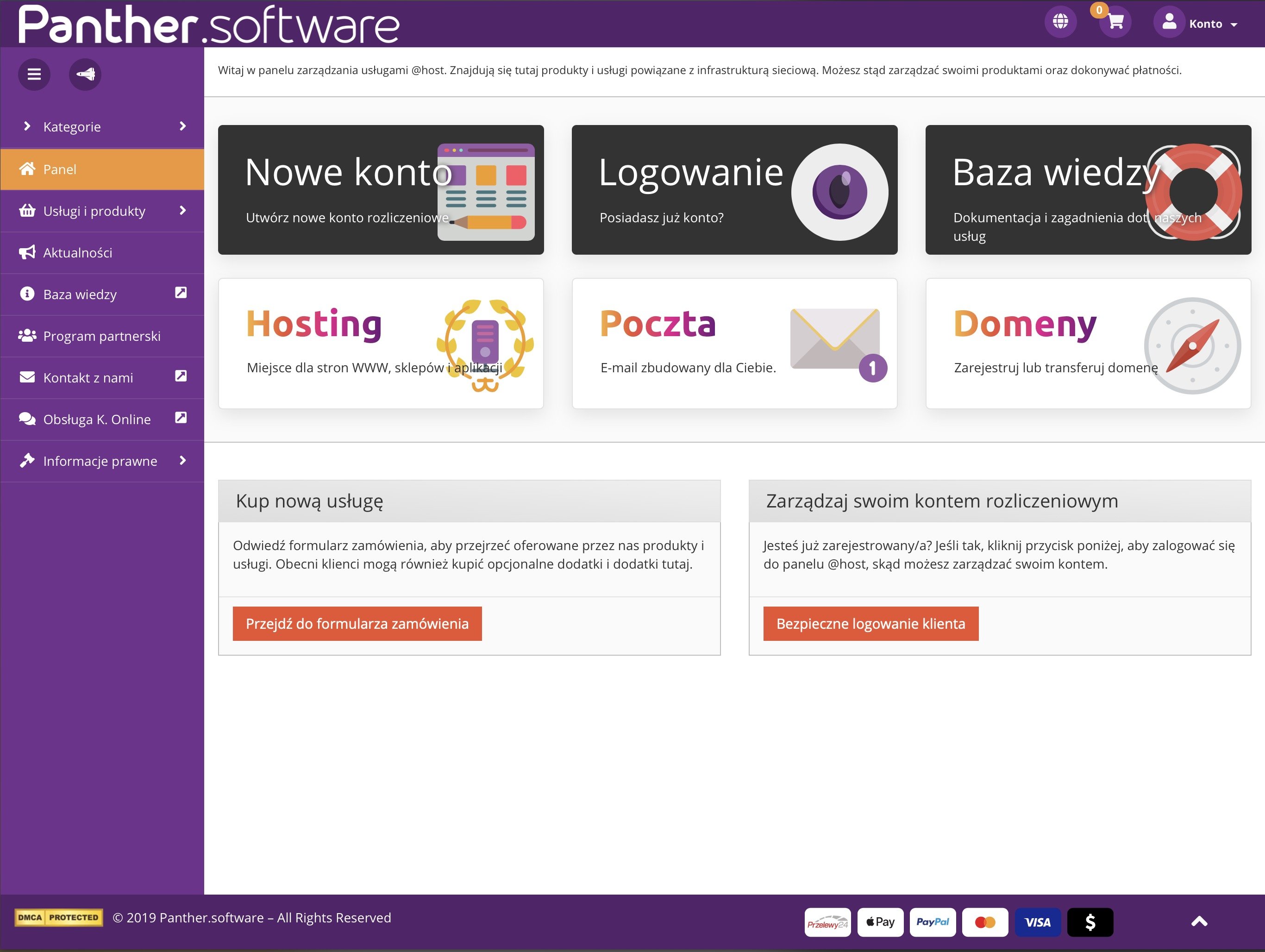The height and width of the screenshot is (952, 1265).
Task: Open the Nowe konto card
Action: pyautogui.click(x=381, y=190)
